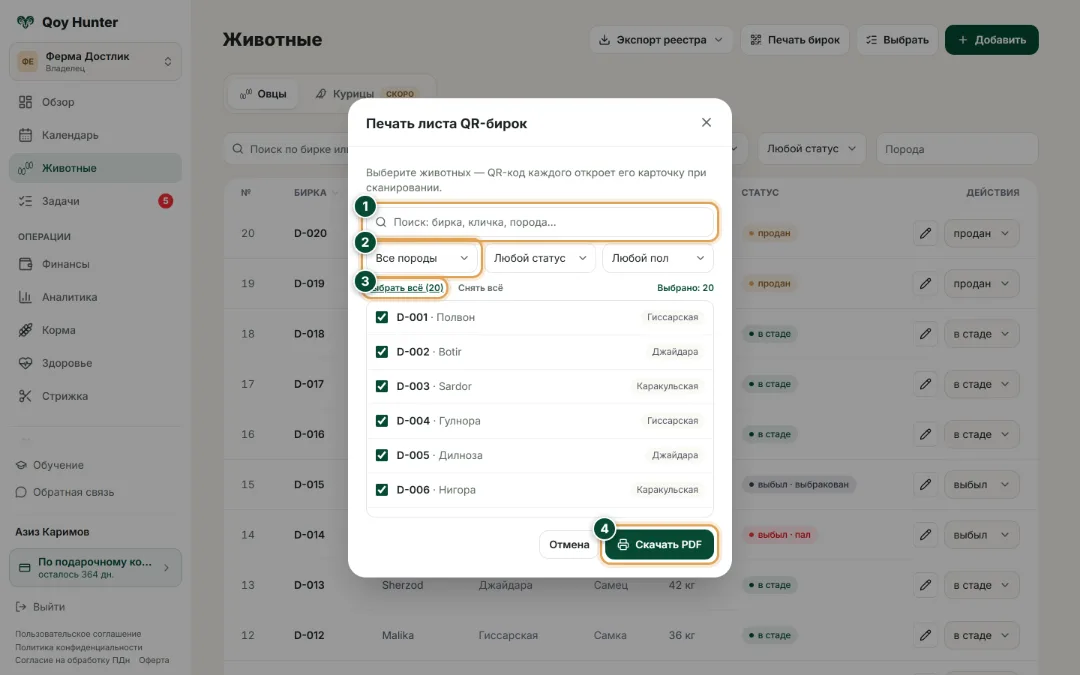Uncheck the D-002 Botir checkbox
The width and height of the screenshot is (1080, 675).
pyautogui.click(x=382, y=352)
